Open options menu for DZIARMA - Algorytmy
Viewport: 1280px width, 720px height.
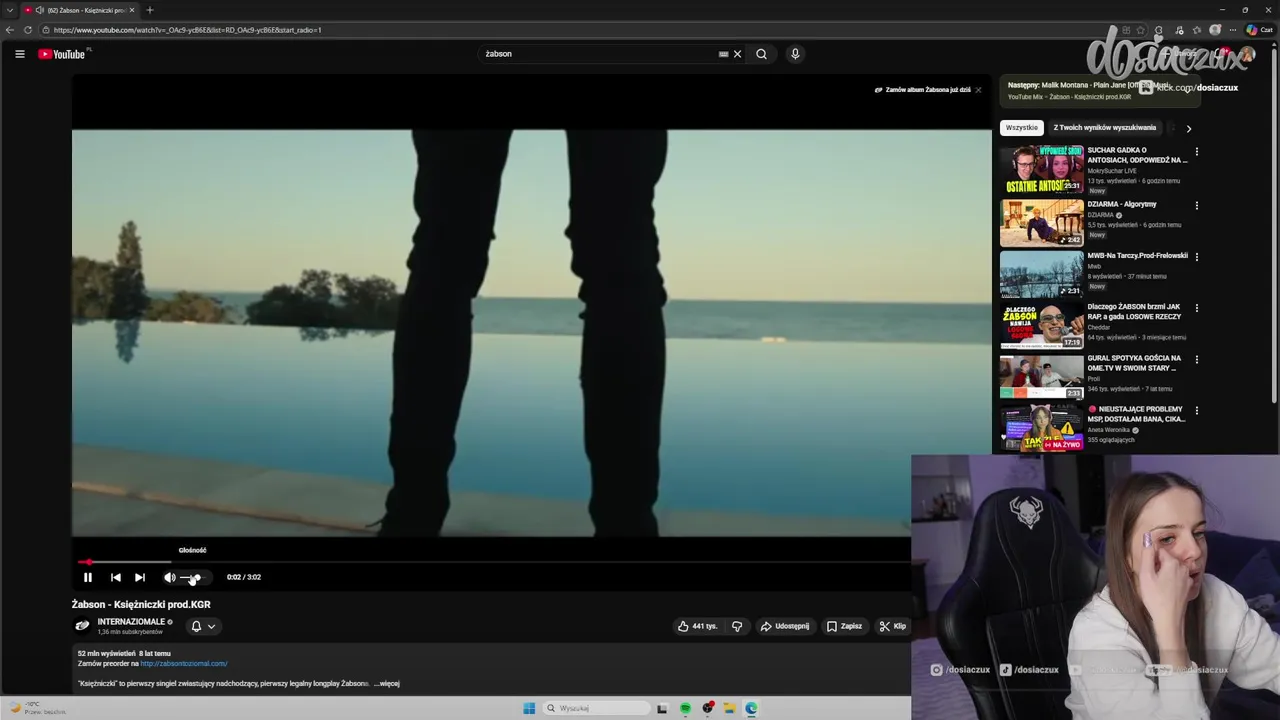1196,206
